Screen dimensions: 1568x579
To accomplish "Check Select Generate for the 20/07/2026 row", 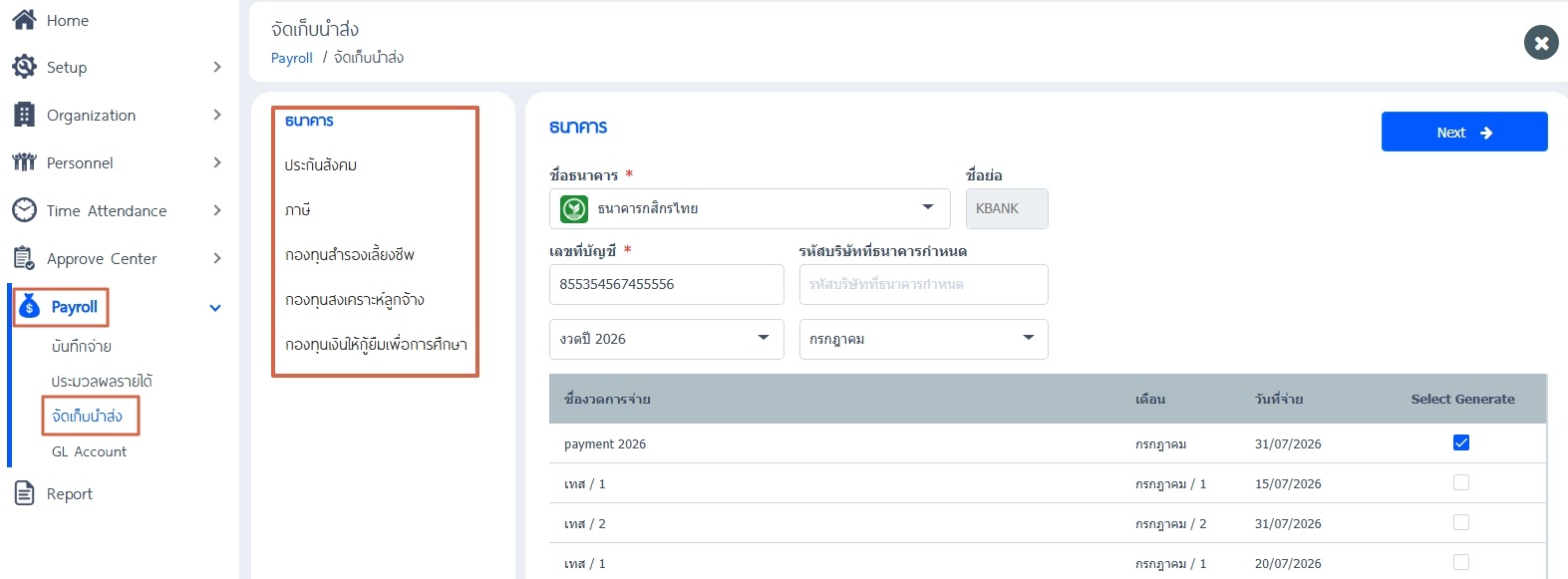I will (x=1461, y=562).
